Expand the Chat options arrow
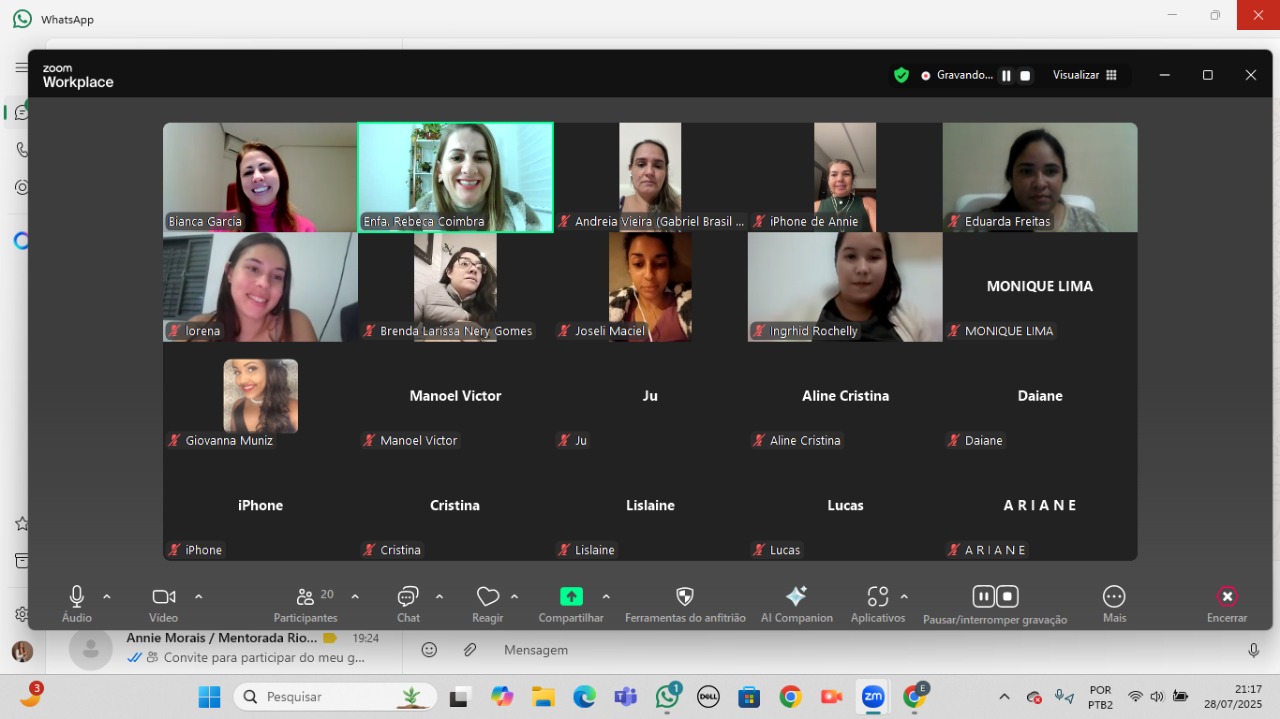 point(439,596)
